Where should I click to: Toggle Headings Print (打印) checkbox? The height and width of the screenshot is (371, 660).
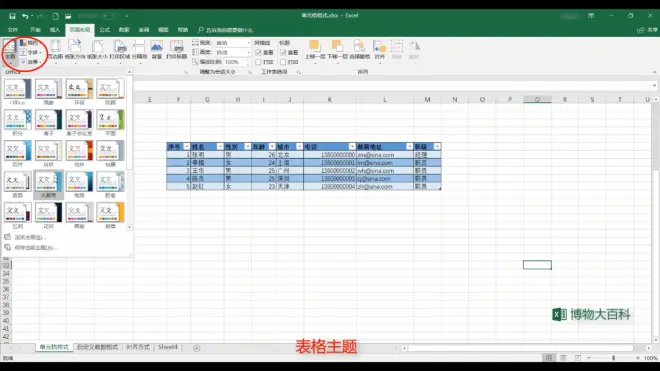tap(283, 62)
